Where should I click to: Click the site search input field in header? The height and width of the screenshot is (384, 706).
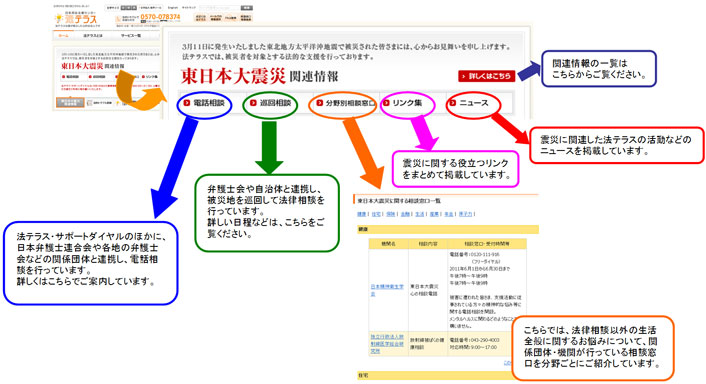point(220,8)
